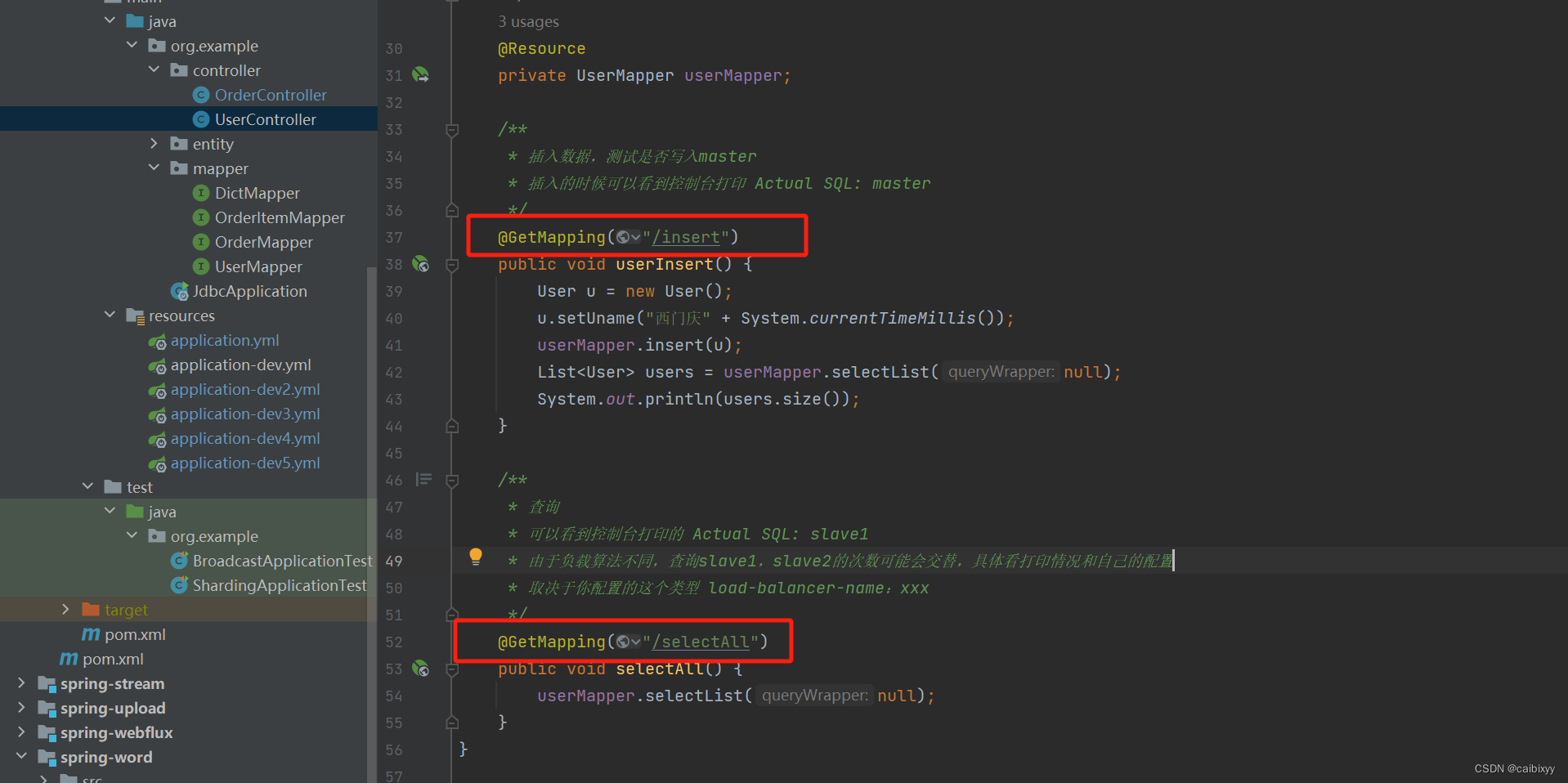Collapse the resources folder
Screen dimensions: 1568x783
click(x=110, y=315)
